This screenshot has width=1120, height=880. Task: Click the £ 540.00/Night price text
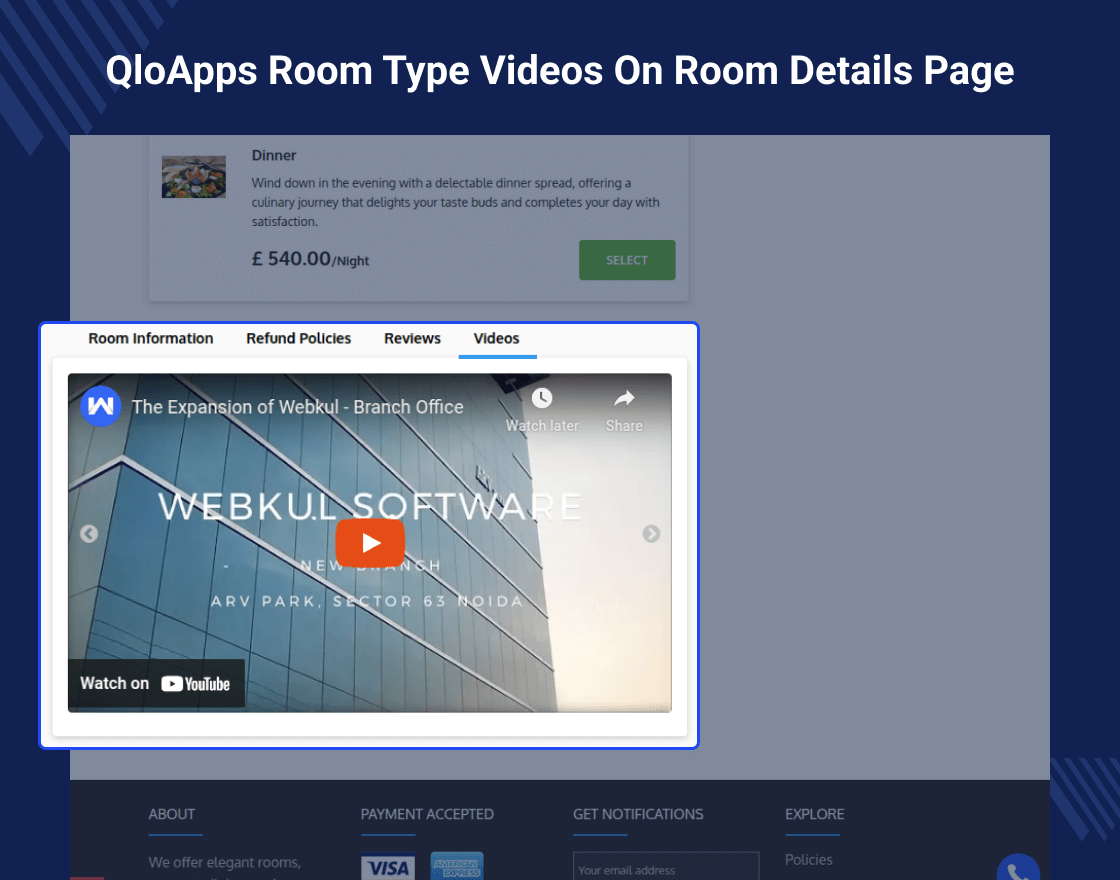coord(310,259)
